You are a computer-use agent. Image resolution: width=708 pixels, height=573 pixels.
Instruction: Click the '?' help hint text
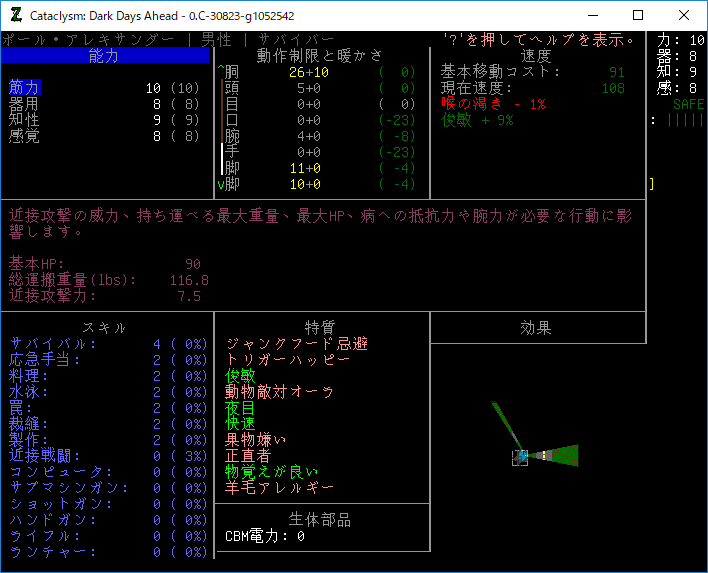point(538,40)
